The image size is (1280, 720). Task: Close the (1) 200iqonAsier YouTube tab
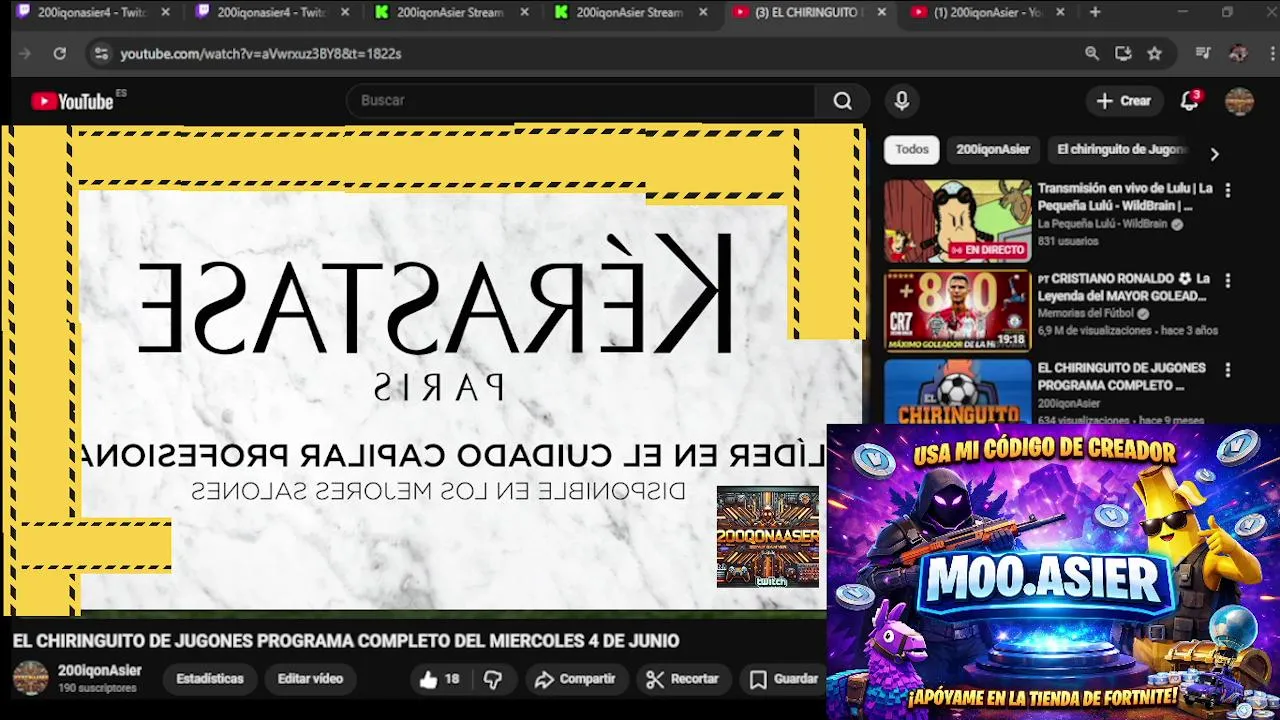(x=1060, y=13)
